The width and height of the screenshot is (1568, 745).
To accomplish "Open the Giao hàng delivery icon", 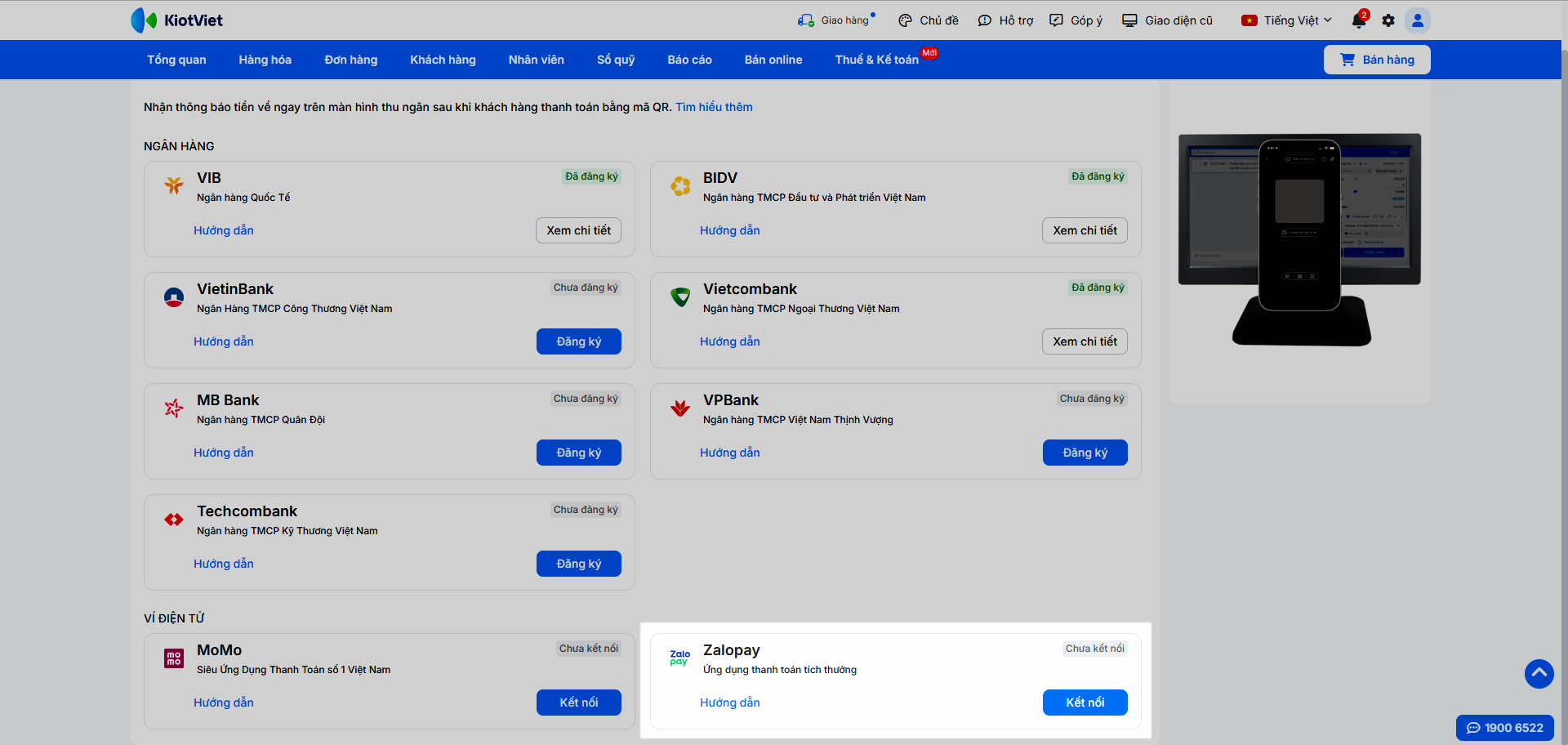I will [x=806, y=20].
